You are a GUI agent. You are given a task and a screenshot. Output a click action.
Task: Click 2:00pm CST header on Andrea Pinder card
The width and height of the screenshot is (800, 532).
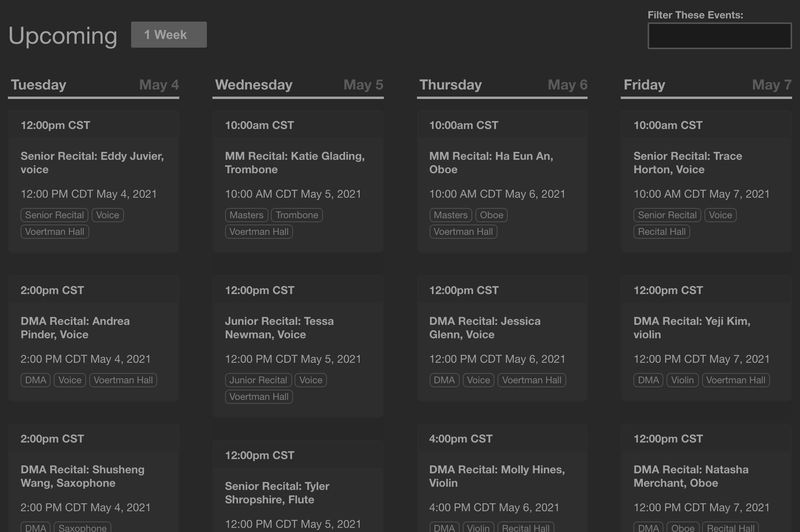pos(53,291)
